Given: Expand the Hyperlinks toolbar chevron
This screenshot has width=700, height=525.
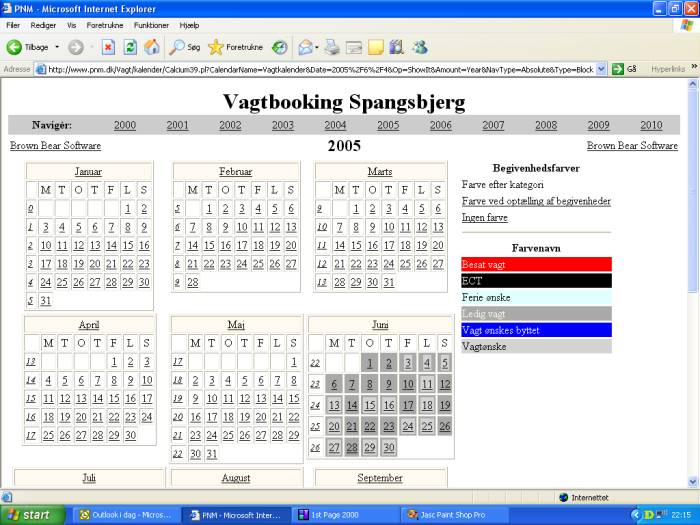Looking at the screenshot, I should click(x=694, y=67).
